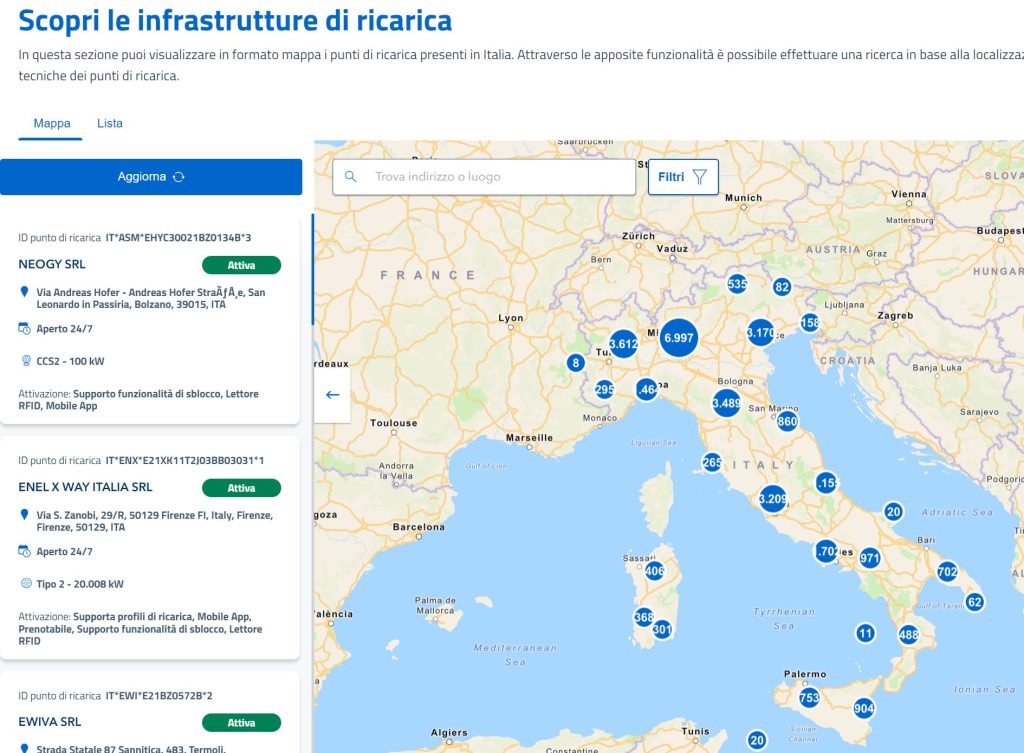
Task: Select the 3.489 cluster near Bologna
Action: pyautogui.click(x=727, y=403)
